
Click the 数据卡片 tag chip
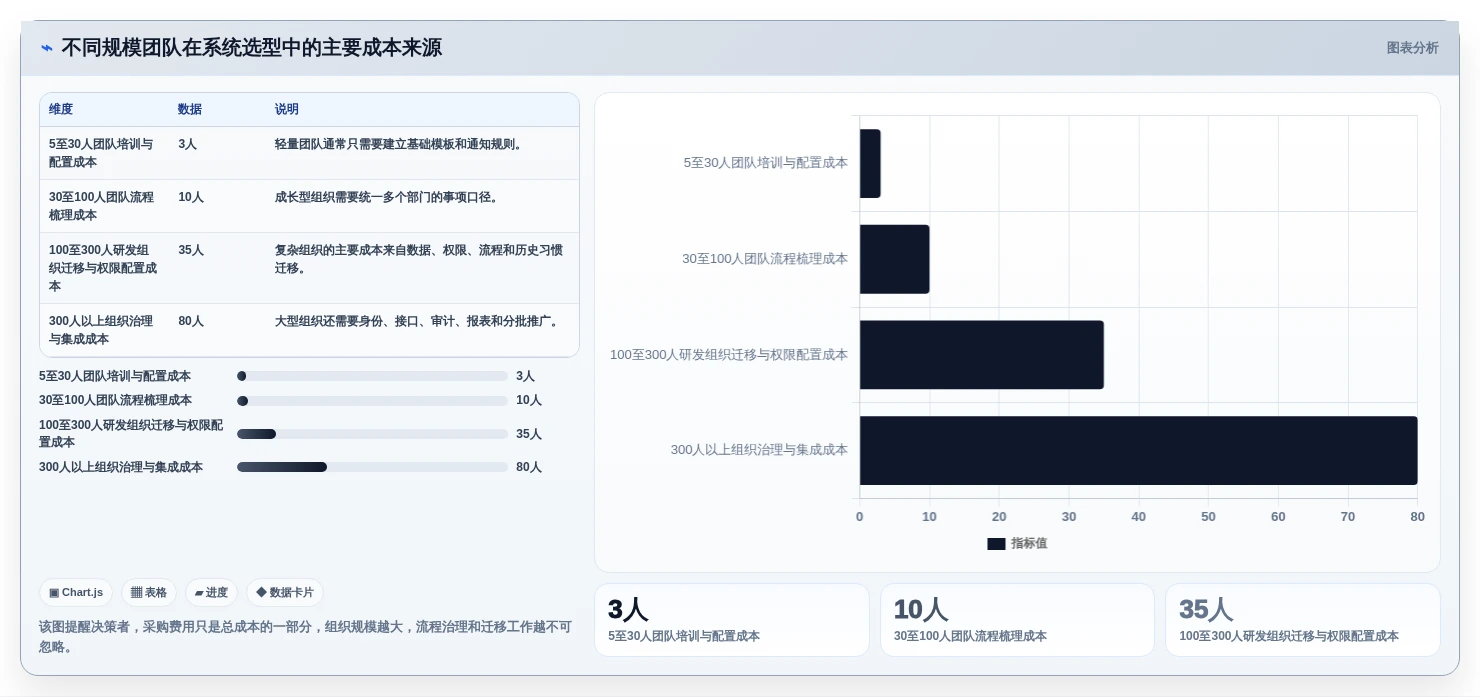(285, 592)
